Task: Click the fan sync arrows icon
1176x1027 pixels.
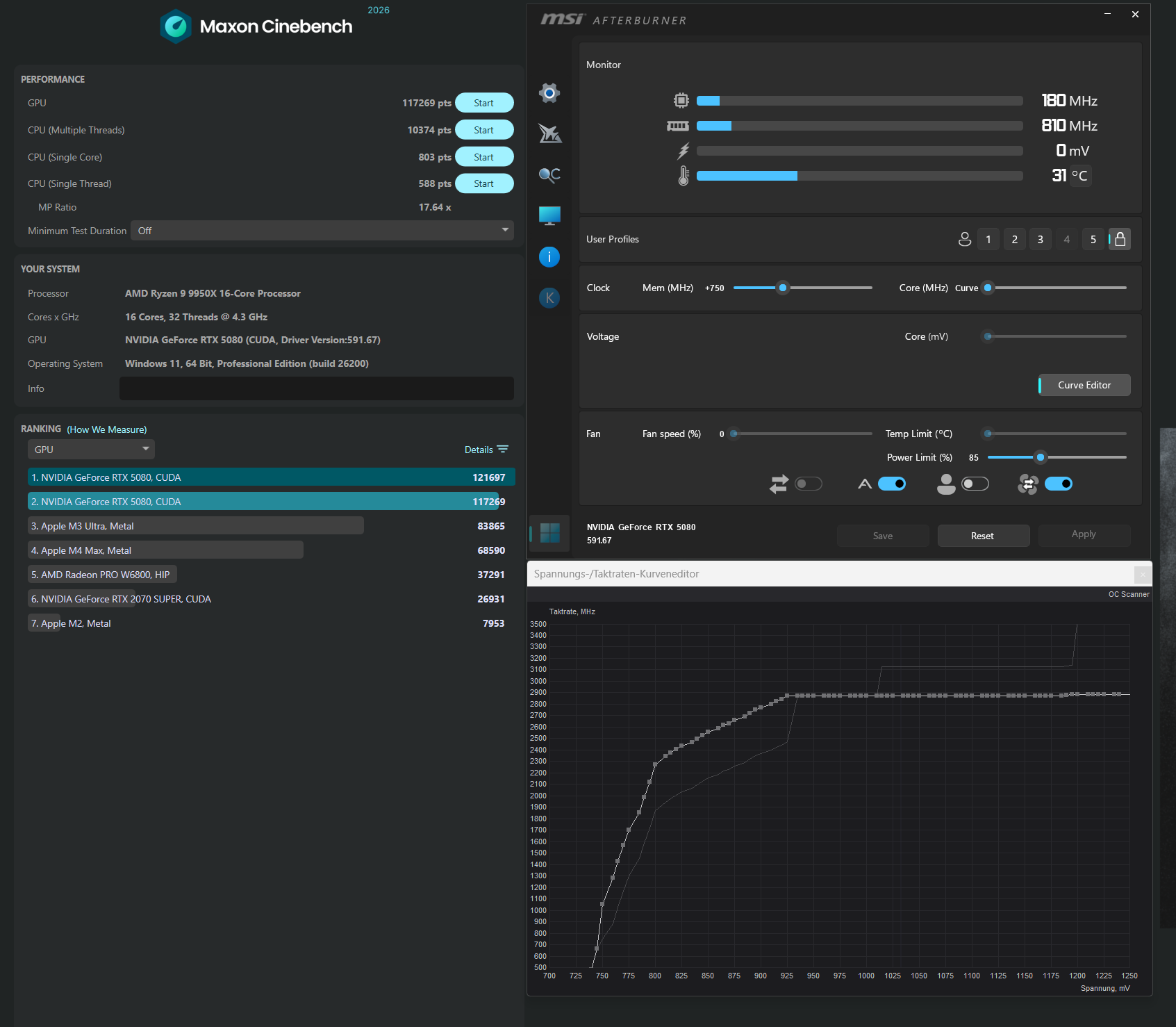Action: (779, 484)
